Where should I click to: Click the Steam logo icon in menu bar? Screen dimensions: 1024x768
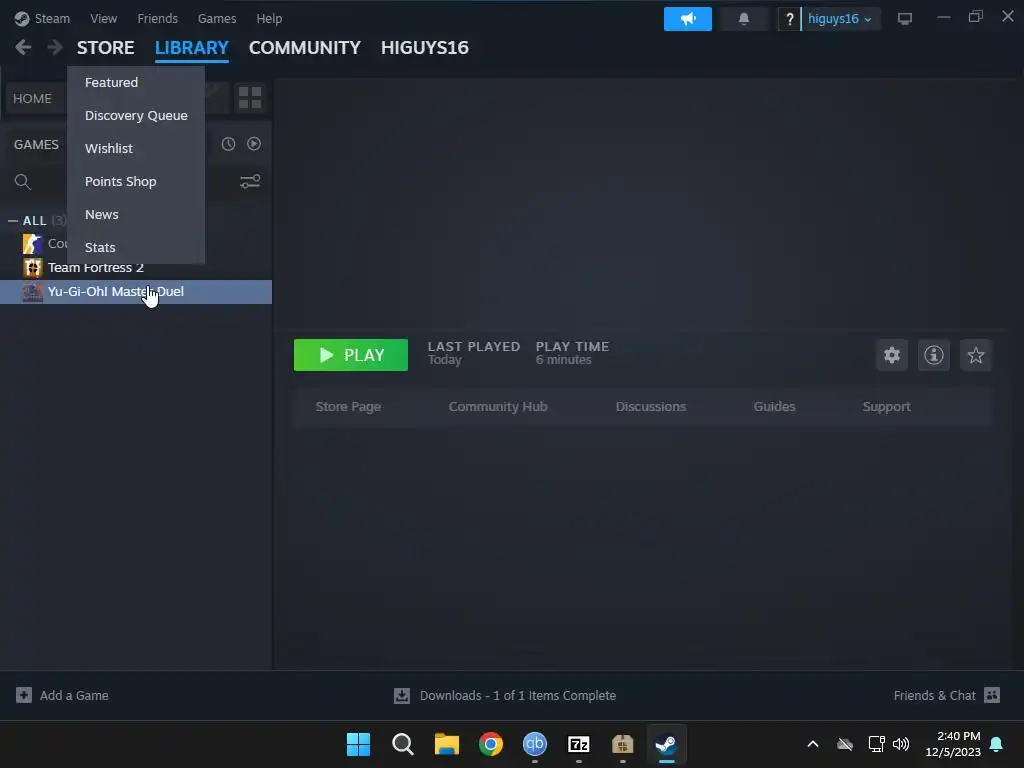pyautogui.click(x=22, y=18)
